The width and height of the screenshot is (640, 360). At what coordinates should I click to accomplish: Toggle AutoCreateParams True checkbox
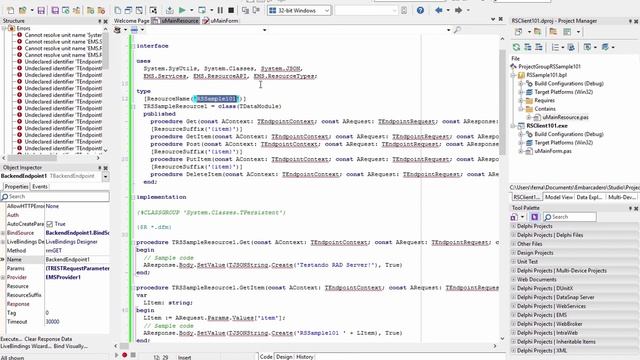50,224
